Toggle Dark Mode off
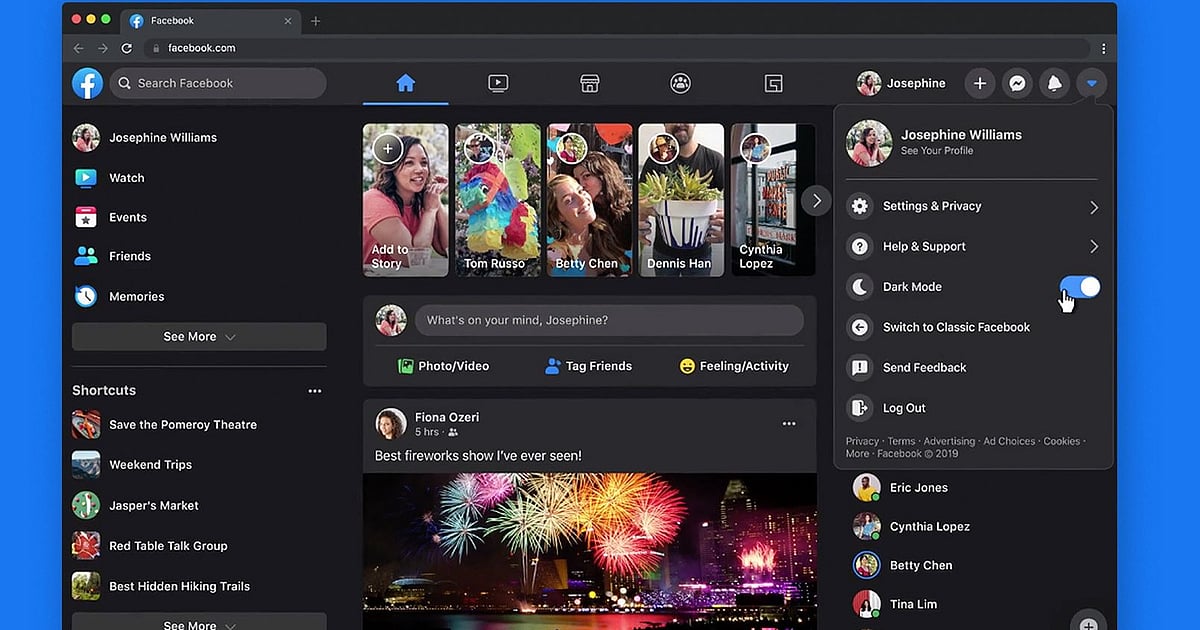The image size is (1200, 630). pos(1080,287)
